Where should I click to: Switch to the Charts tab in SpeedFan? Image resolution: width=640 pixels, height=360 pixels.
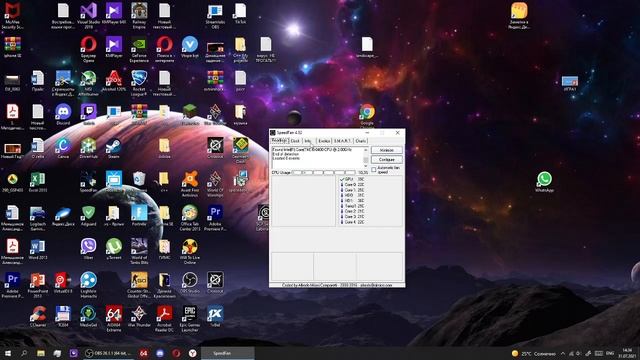[x=361, y=141]
